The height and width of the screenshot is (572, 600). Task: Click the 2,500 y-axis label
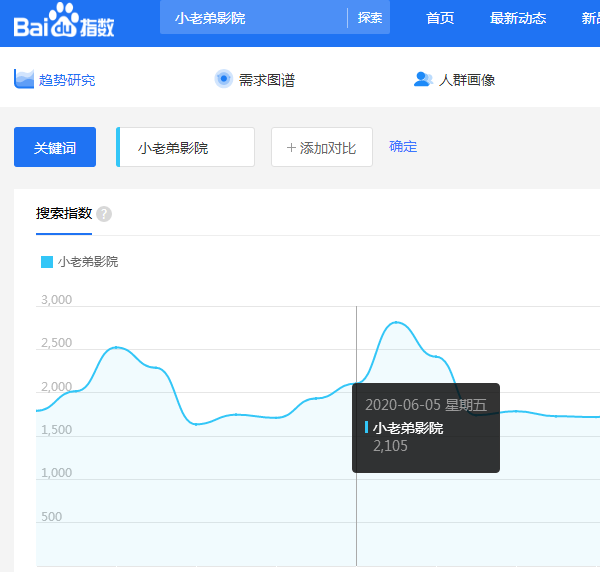[x=56, y=343]
